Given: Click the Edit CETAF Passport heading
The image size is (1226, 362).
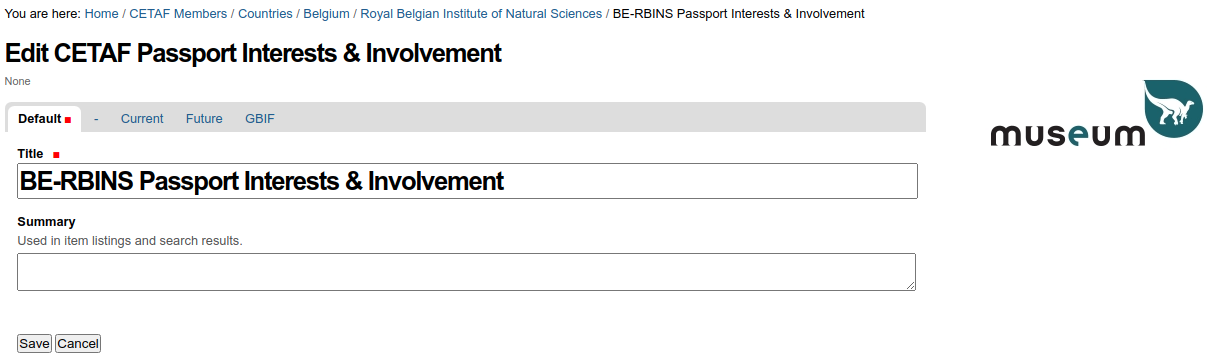Looking at the screenshot, I should coord(253,54).
